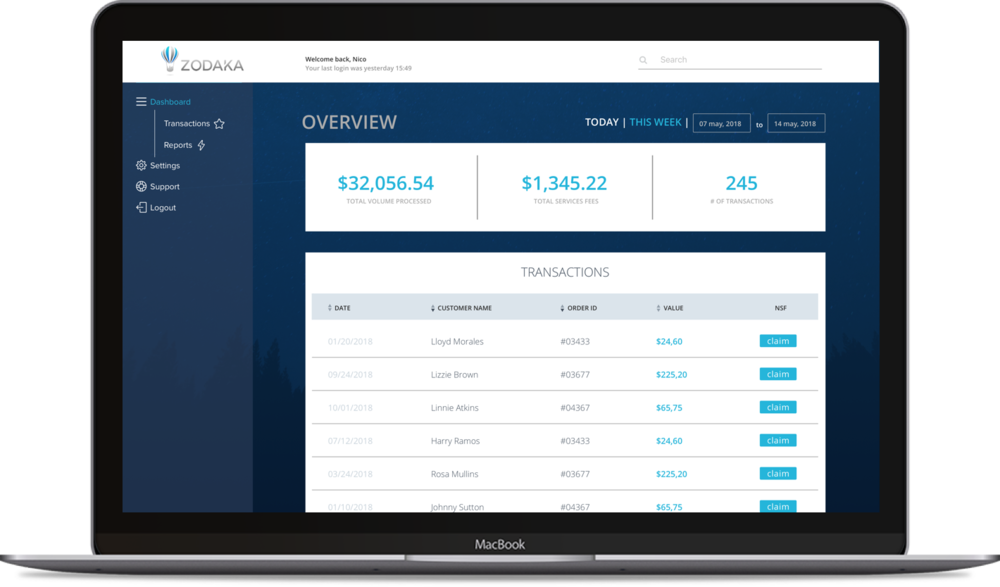Open the hamburger menu icon beside Dashboard
This screenshot has height=587, width=1000.
coord(141,101)
